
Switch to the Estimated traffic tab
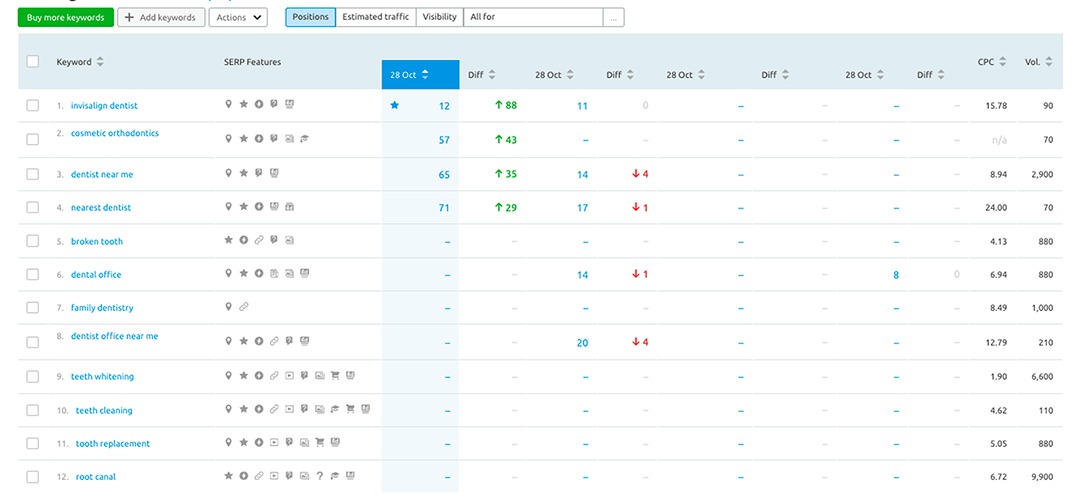point(375,17)
